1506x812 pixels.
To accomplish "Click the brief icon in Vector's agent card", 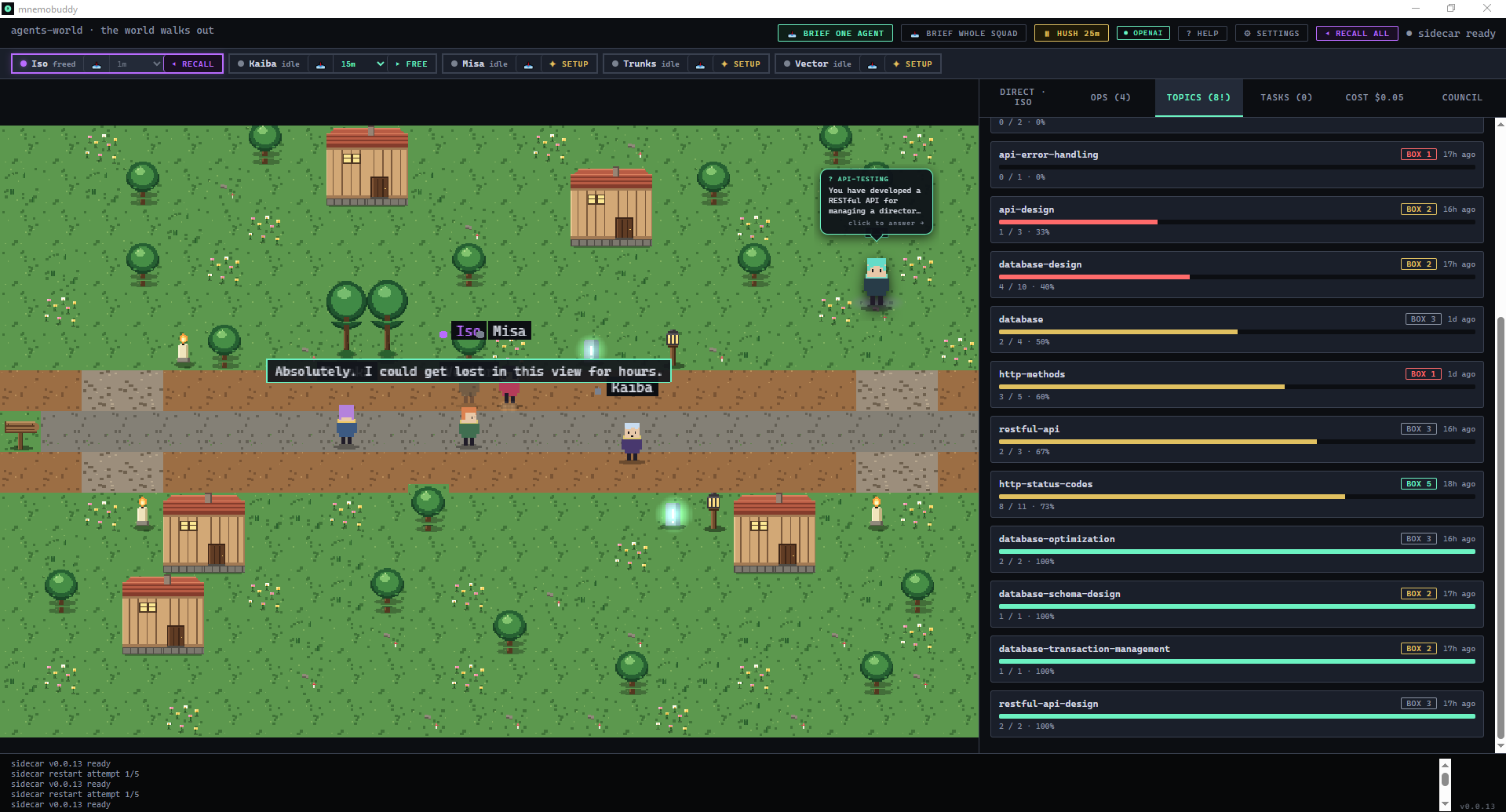I will coord(872,64).
